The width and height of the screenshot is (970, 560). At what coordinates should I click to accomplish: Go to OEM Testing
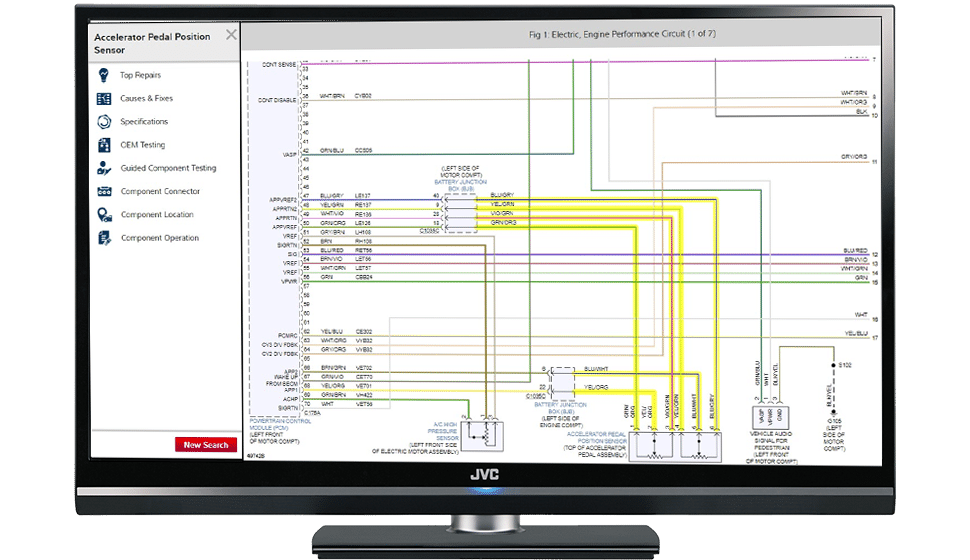coord(143,145)
